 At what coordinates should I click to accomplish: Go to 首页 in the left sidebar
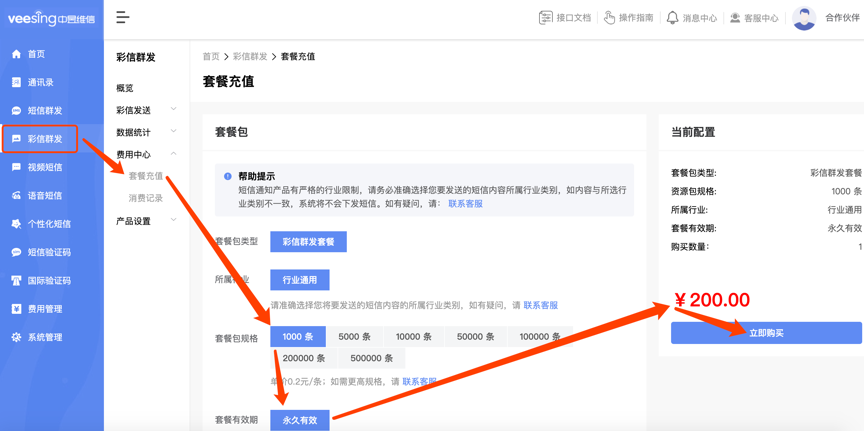click(x=36, y=54)
